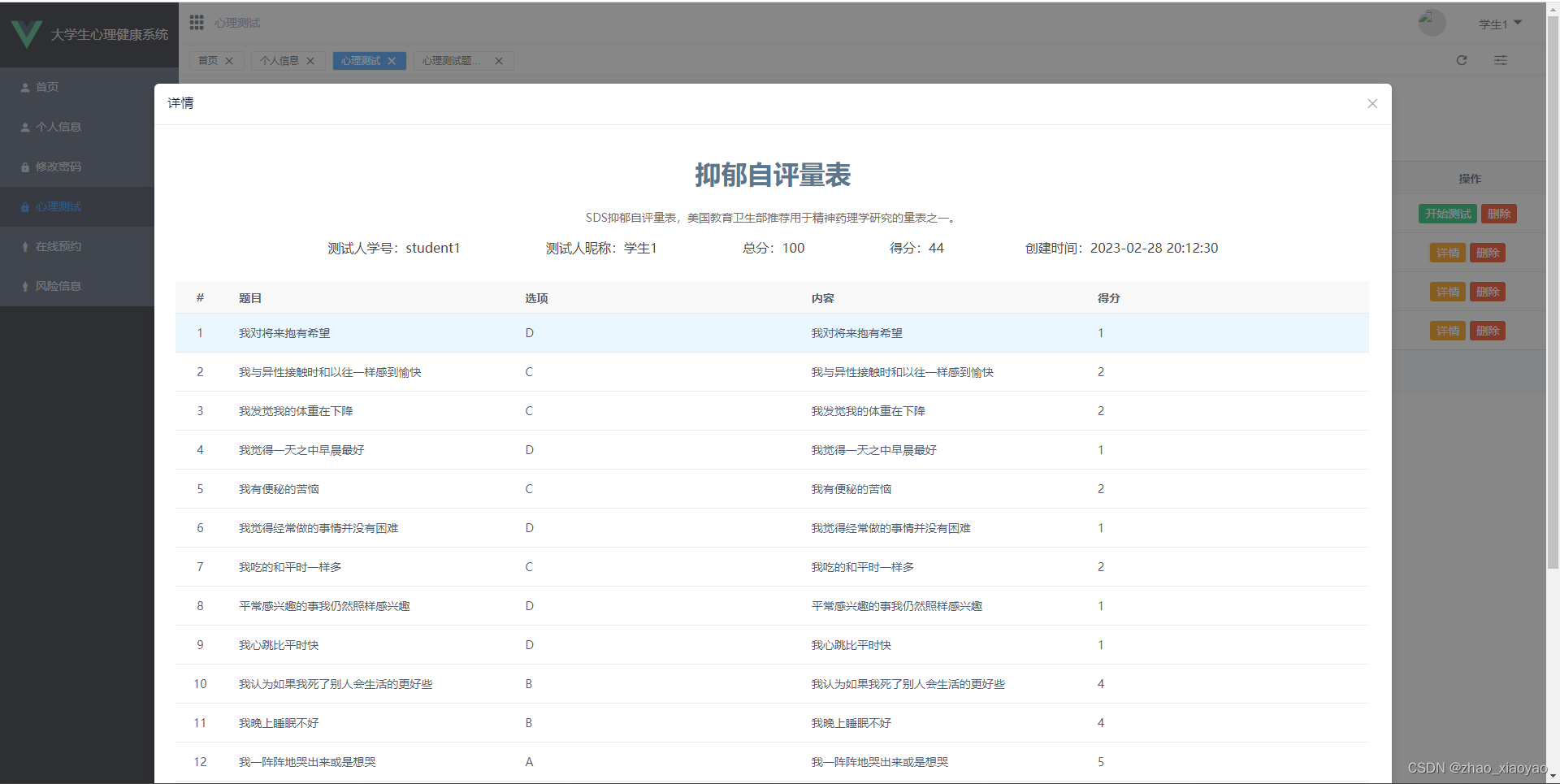Click 删除 beside the 开始测试 button

pyautogui.click(x=1499, y=214)
